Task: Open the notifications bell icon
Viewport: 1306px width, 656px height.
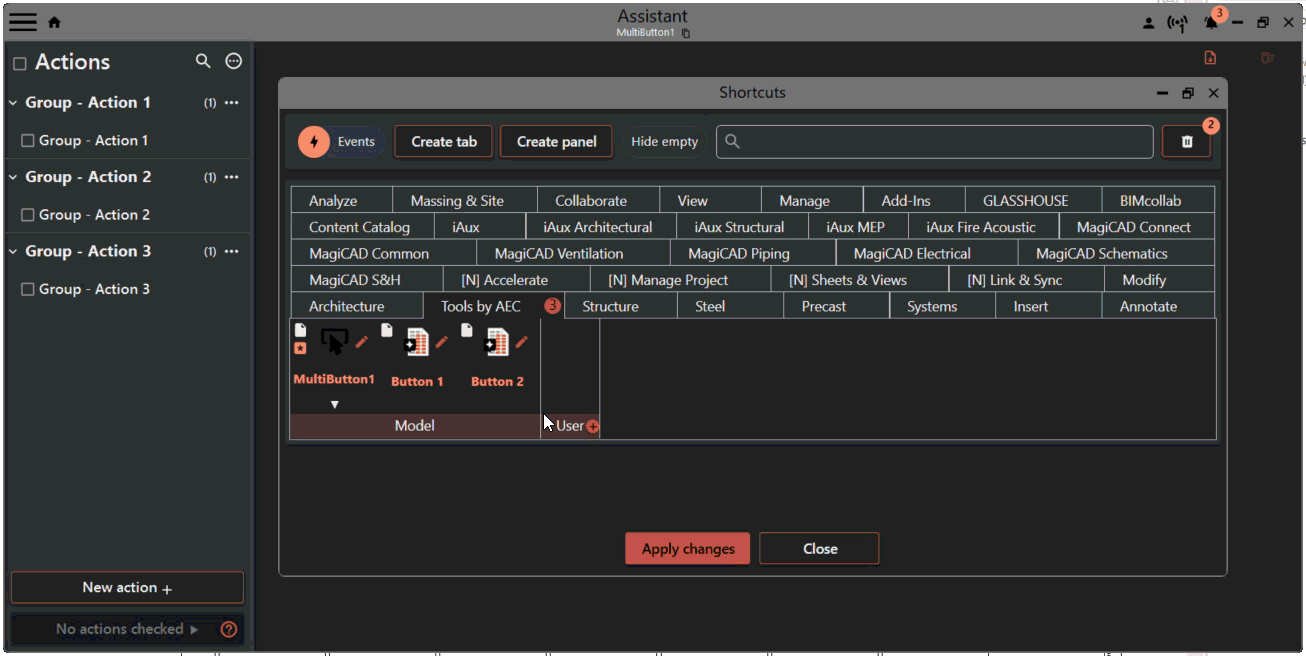Action: pyautogui.click(x=1211, y=23)
